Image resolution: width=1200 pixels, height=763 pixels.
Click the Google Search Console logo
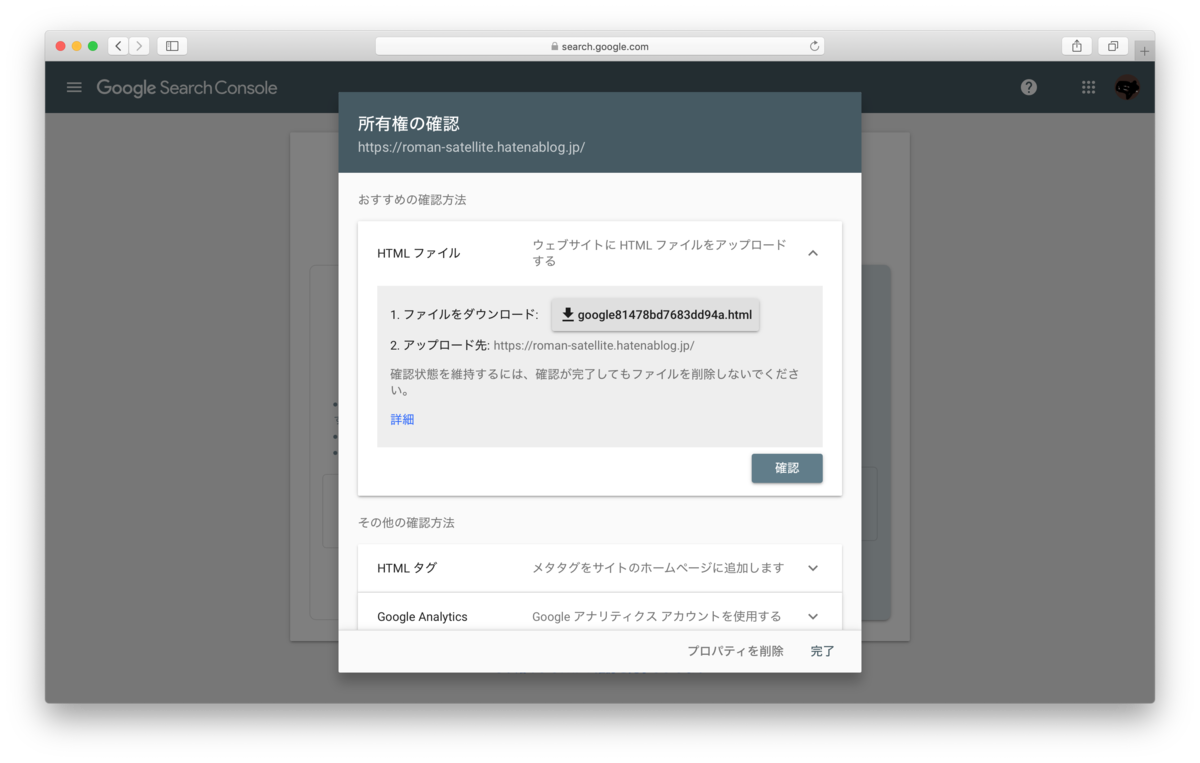tap(187, 88)
